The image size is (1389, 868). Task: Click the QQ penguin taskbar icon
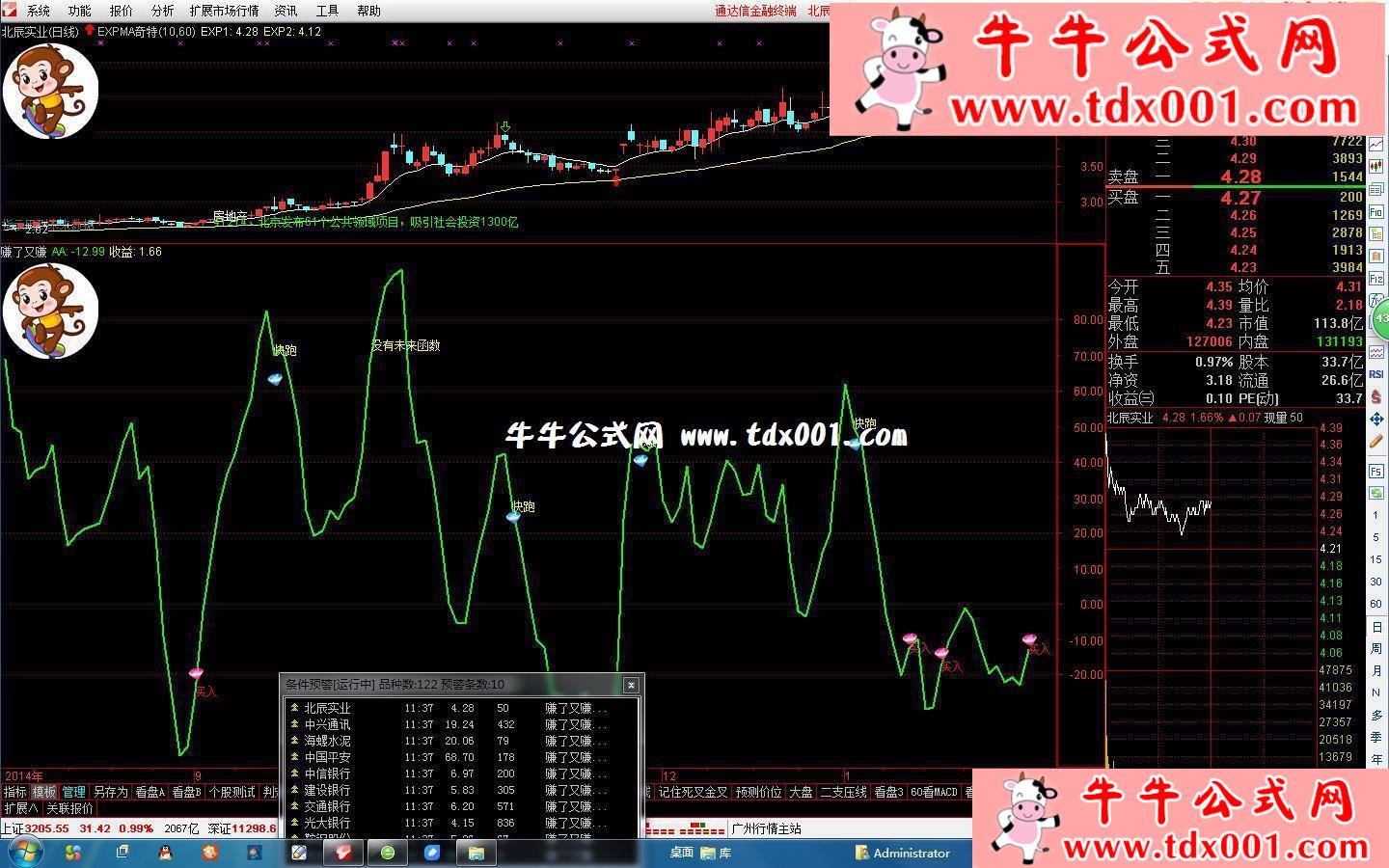coord(165,853)
